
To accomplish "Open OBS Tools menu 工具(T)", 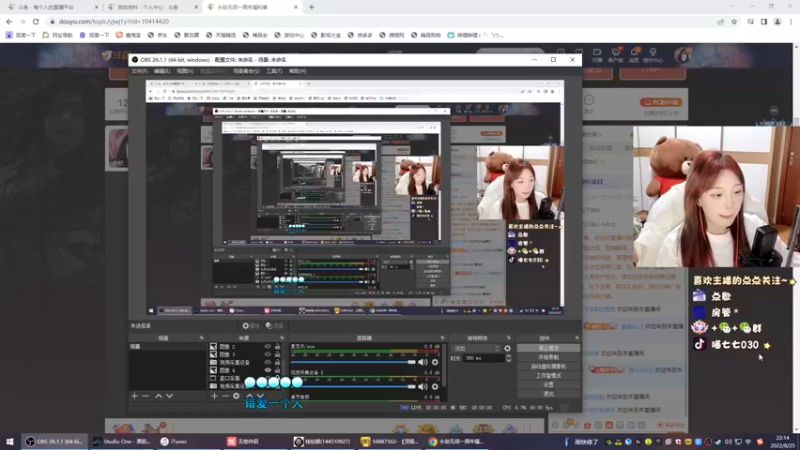I will pos(274,71).
